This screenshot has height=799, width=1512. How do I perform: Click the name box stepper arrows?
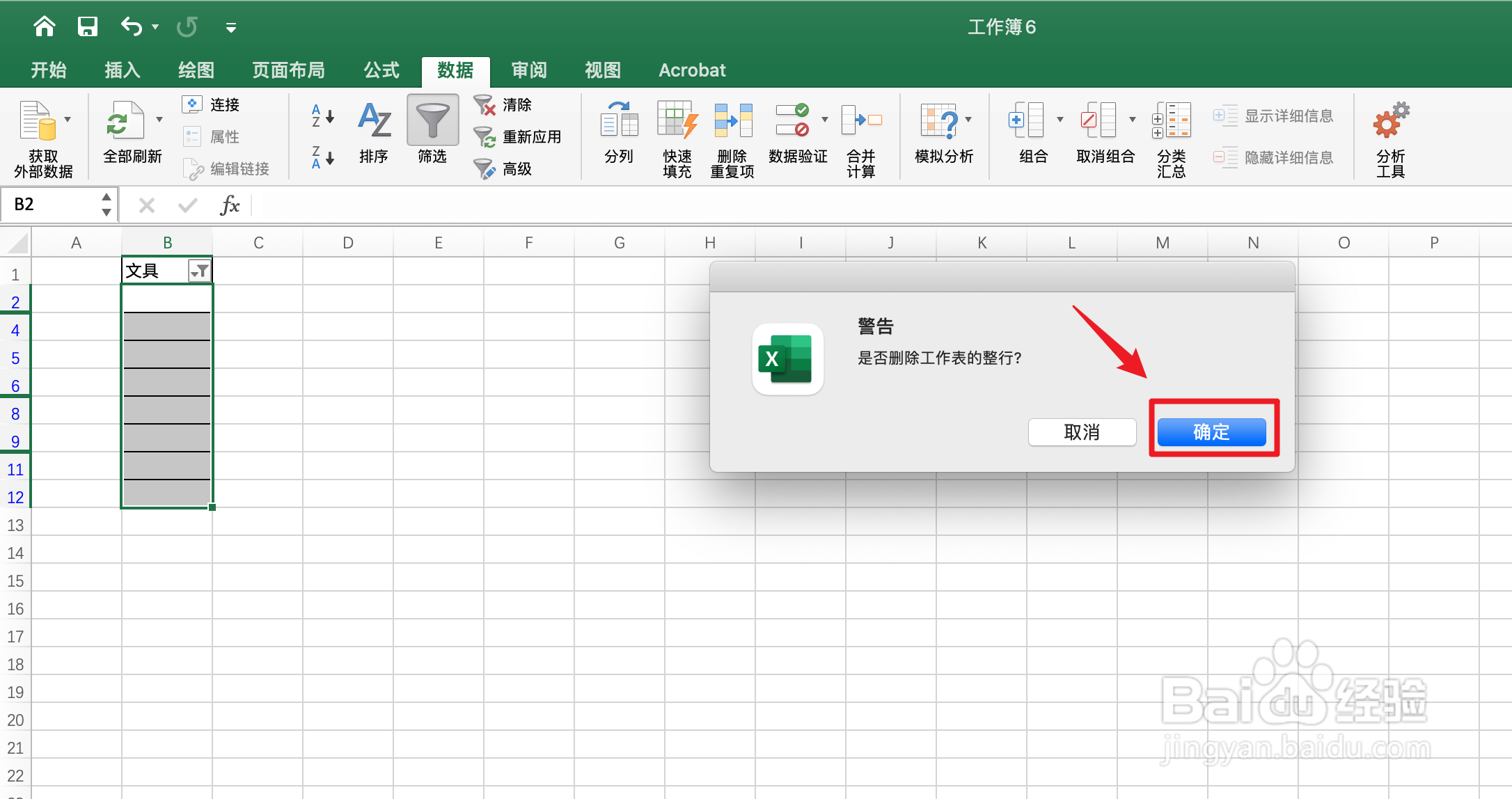(x=107, y=205)
